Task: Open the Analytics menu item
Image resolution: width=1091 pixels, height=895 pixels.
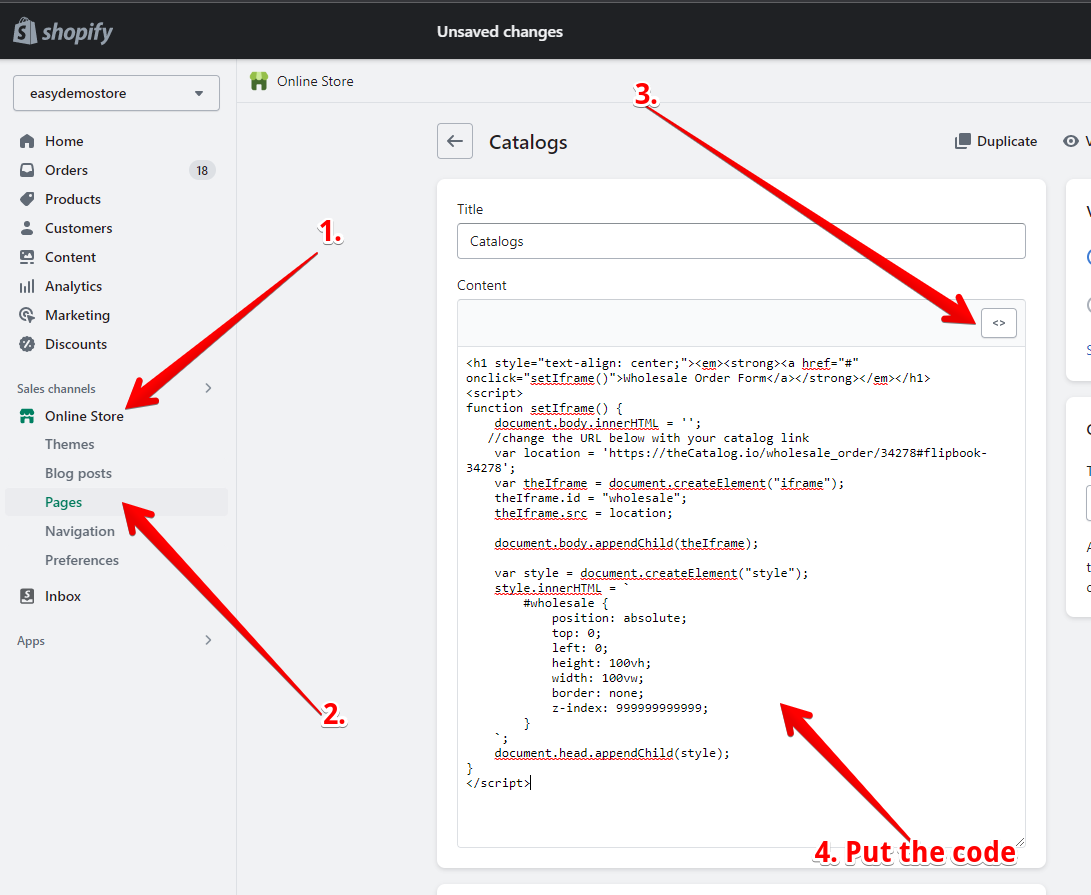Action: tap(73, 286)
